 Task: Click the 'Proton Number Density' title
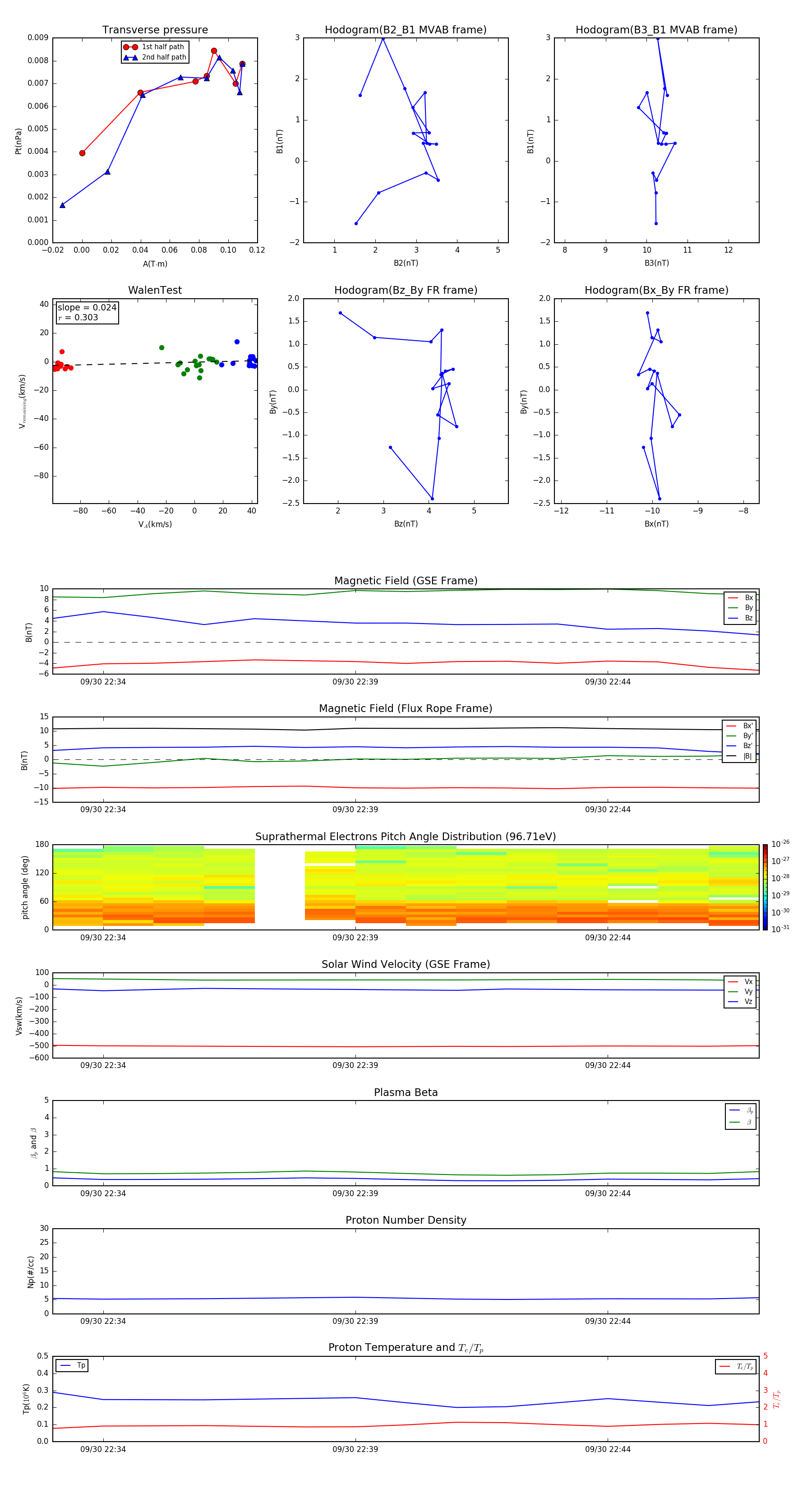(x=406, y=1221)
